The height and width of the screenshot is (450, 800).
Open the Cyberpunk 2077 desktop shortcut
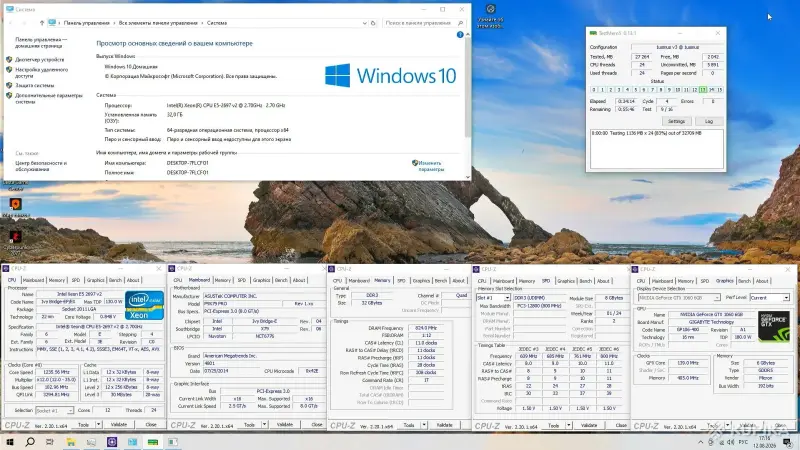click(x=15, y=241)
